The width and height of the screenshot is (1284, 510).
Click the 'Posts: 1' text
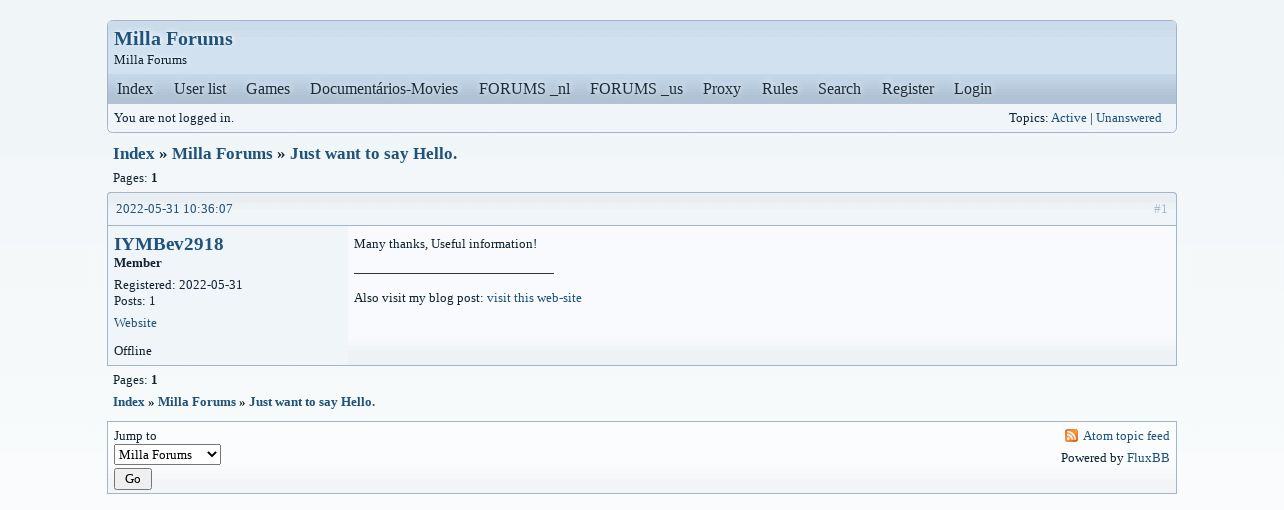[x=135, y=301]
